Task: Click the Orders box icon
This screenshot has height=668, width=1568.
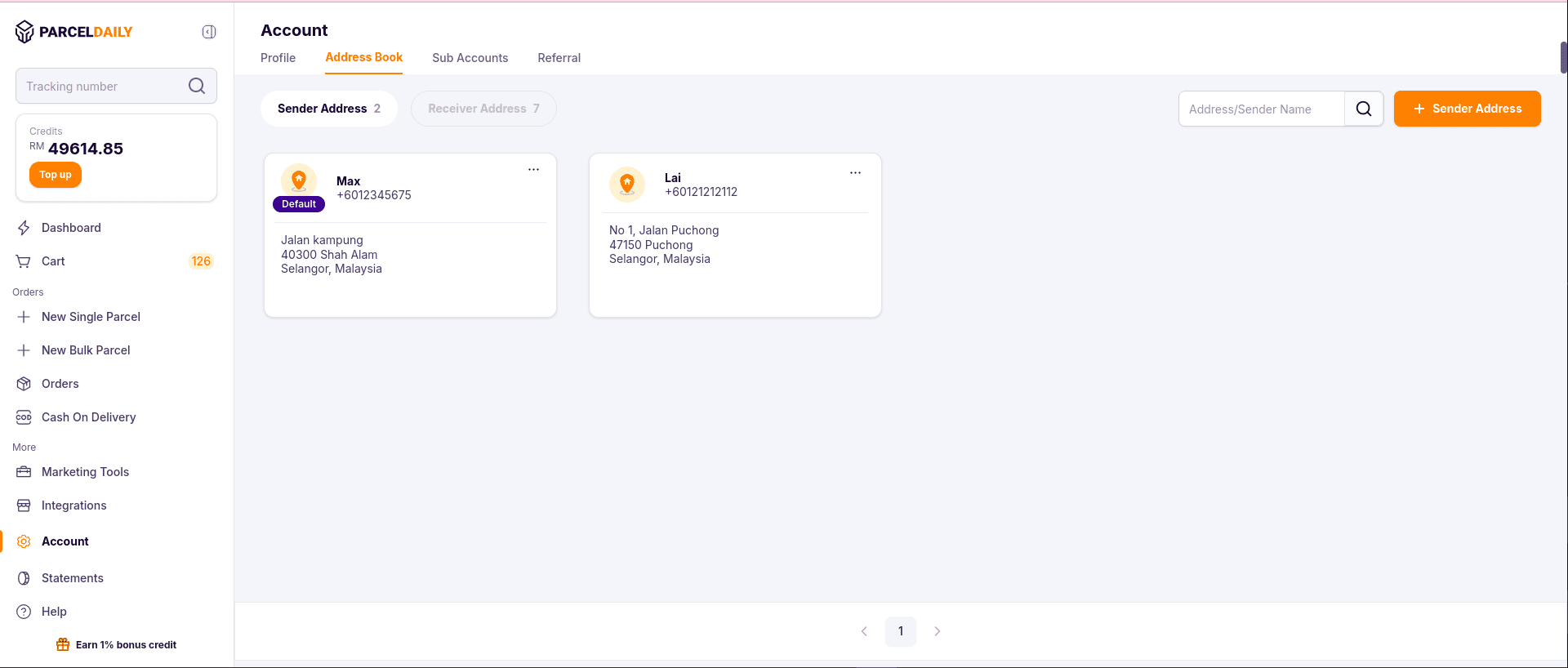Action: click(x=24, y=384)
